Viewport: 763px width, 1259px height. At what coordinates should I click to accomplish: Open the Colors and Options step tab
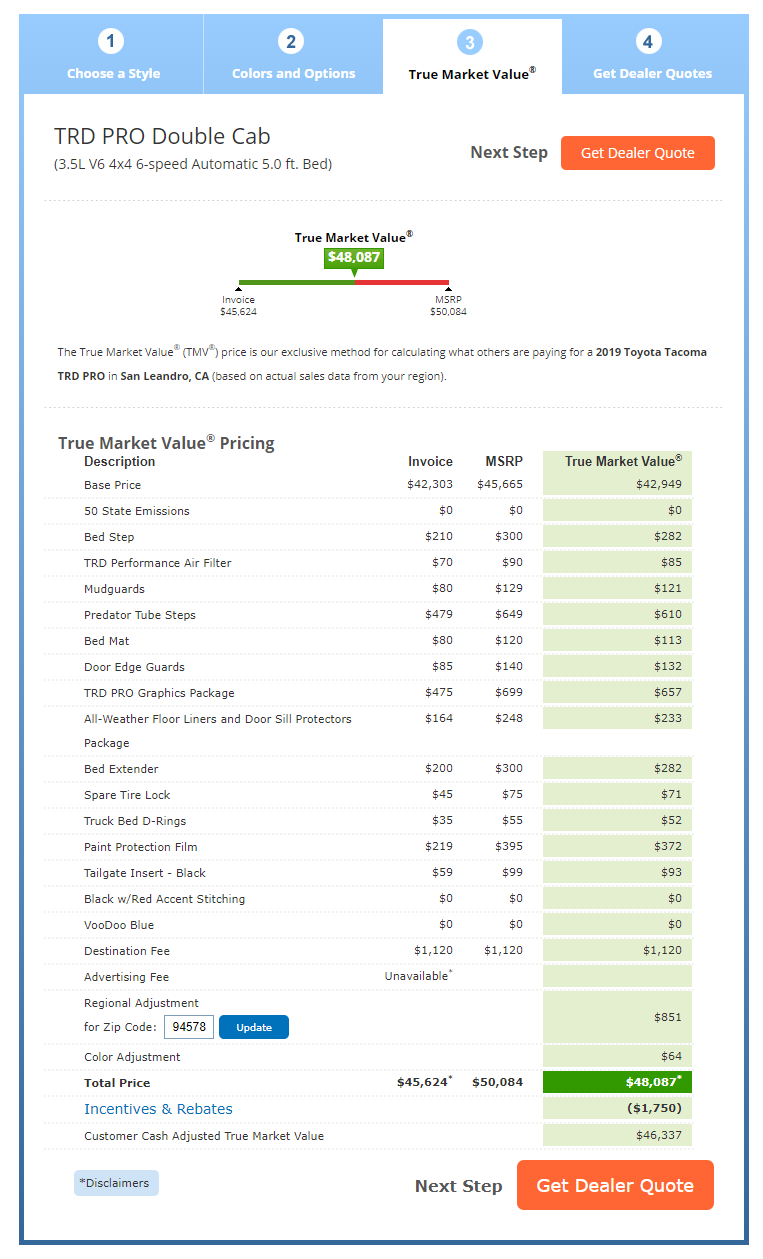293,56
